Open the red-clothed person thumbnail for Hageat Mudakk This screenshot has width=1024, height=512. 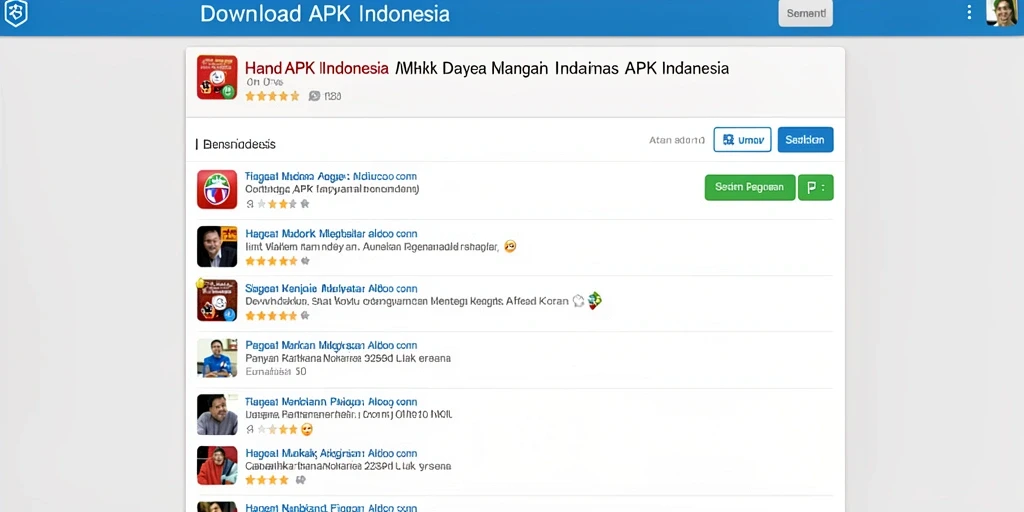tap(217, 466)
